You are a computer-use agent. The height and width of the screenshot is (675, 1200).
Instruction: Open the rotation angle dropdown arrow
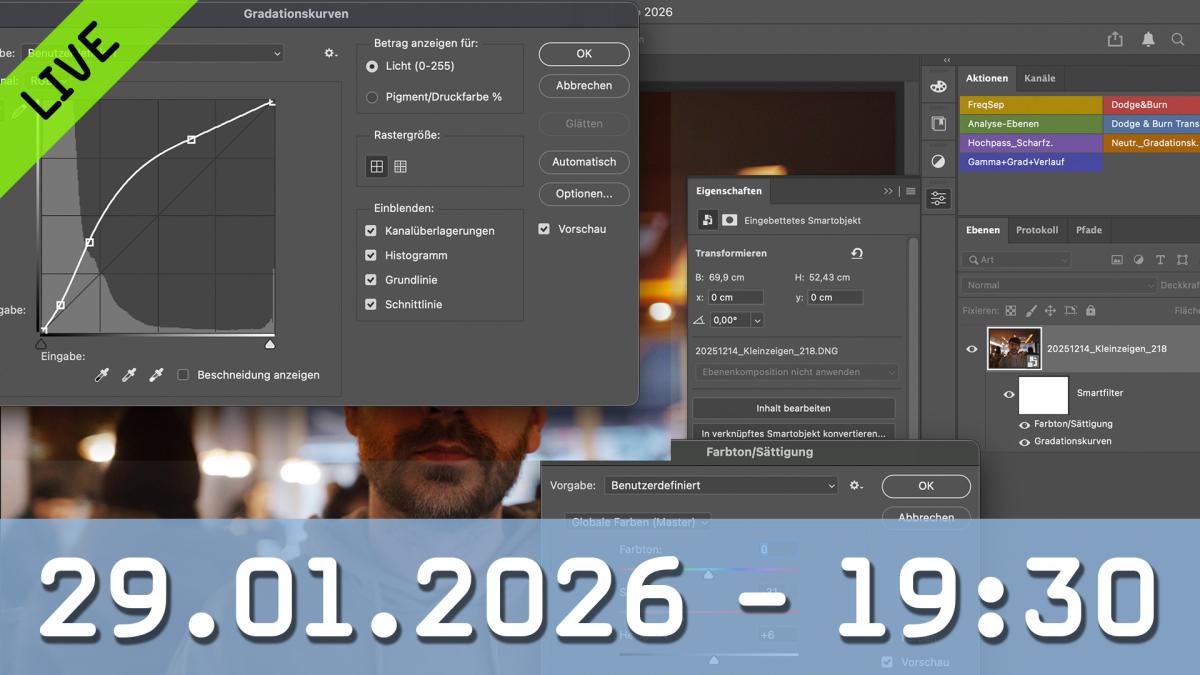tap(756, 320)
